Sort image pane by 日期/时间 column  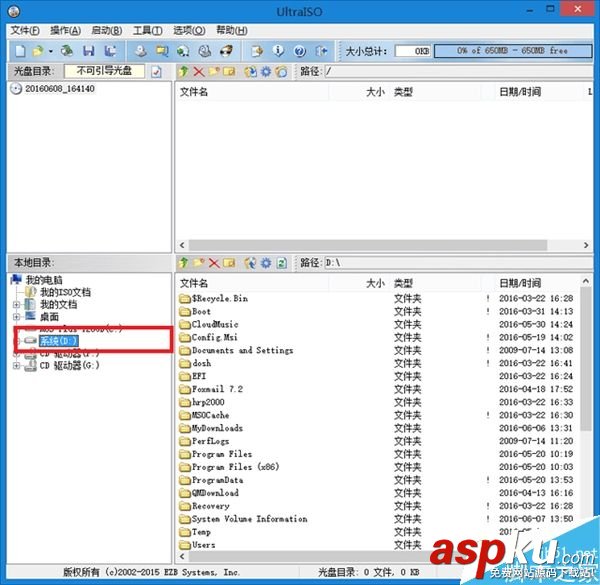pyautogui.click(x=520, y=92)
